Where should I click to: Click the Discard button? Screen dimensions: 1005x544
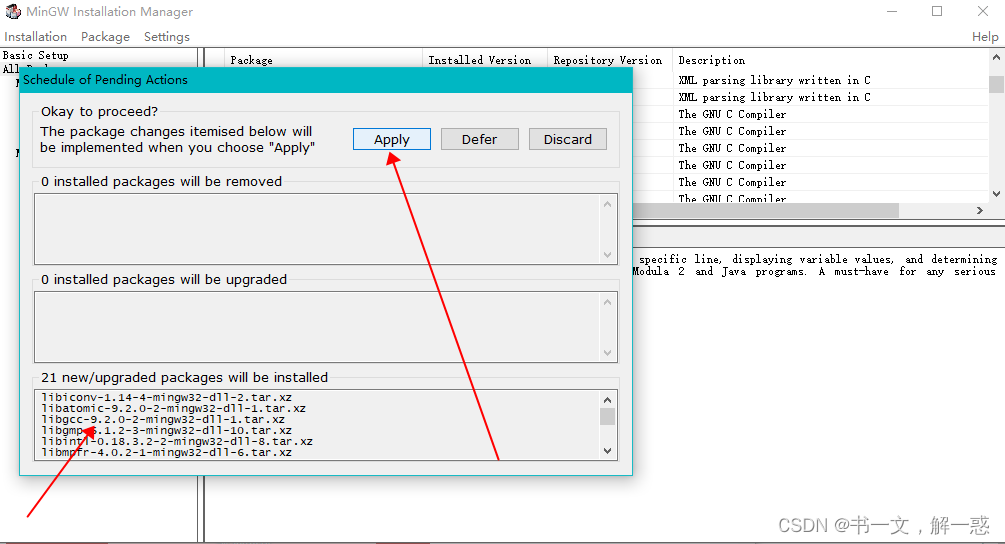[568, 139]
